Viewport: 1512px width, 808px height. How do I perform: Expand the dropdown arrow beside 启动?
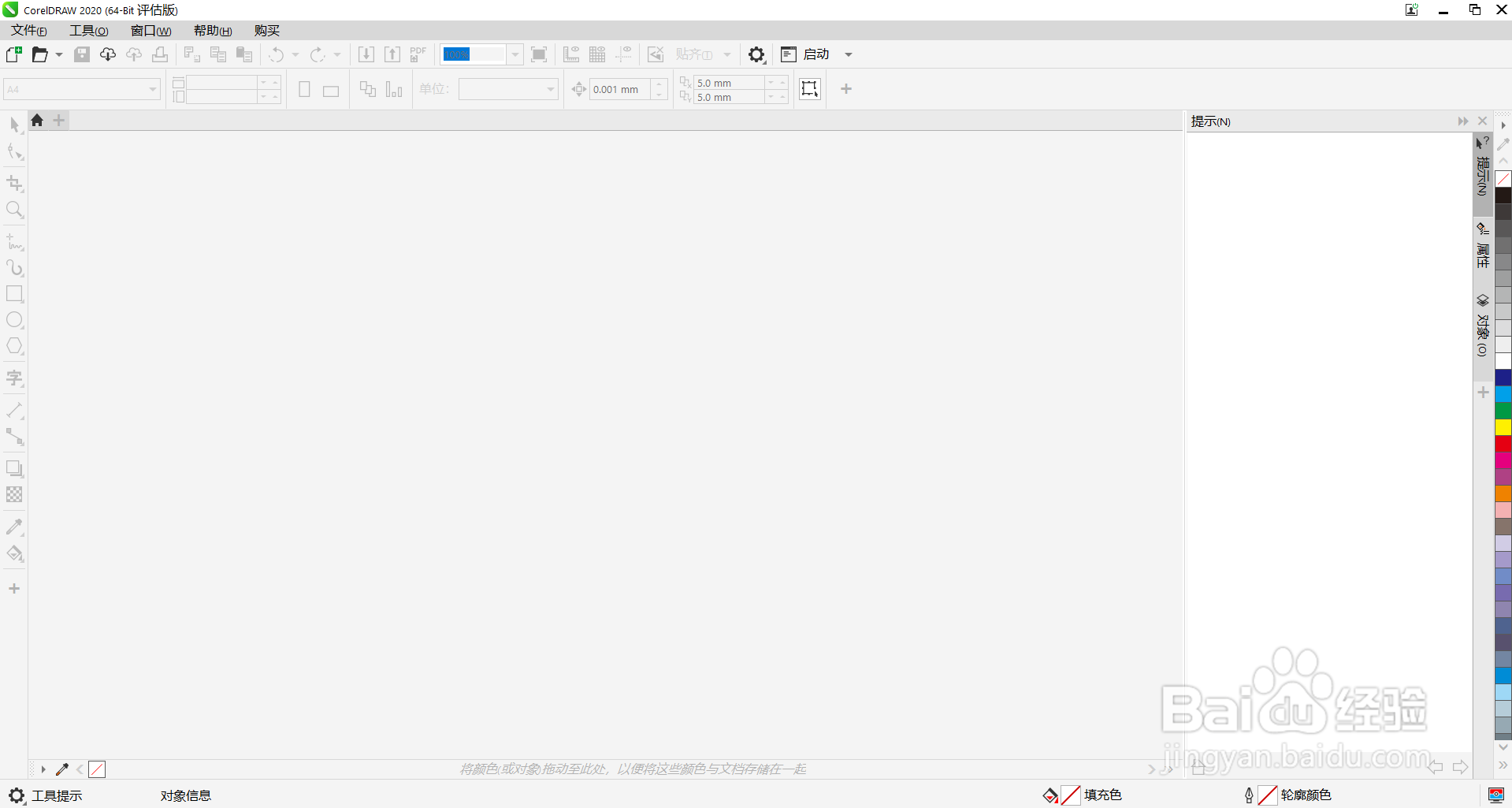849,54
